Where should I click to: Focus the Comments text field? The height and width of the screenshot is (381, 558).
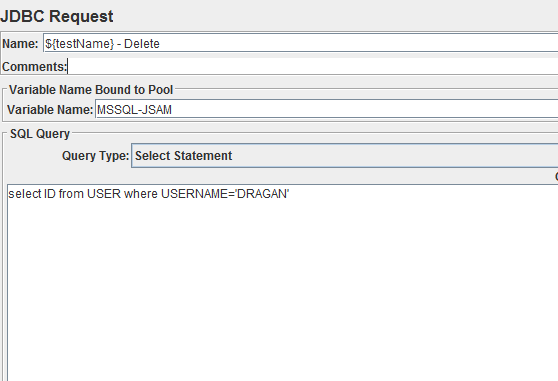coord(312,67)
